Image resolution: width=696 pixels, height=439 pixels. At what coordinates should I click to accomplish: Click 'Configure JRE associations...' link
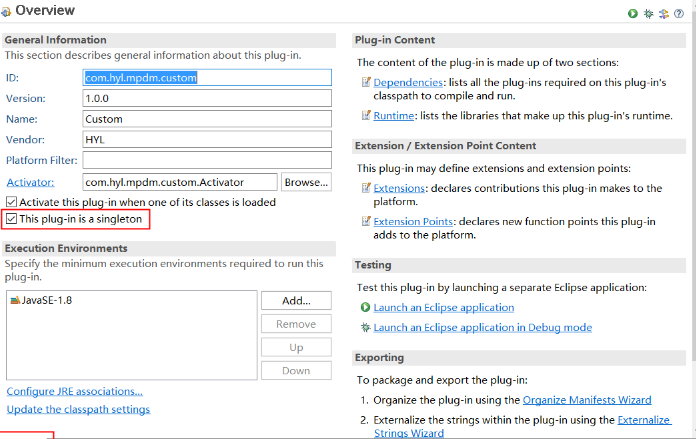pos(73,390)
